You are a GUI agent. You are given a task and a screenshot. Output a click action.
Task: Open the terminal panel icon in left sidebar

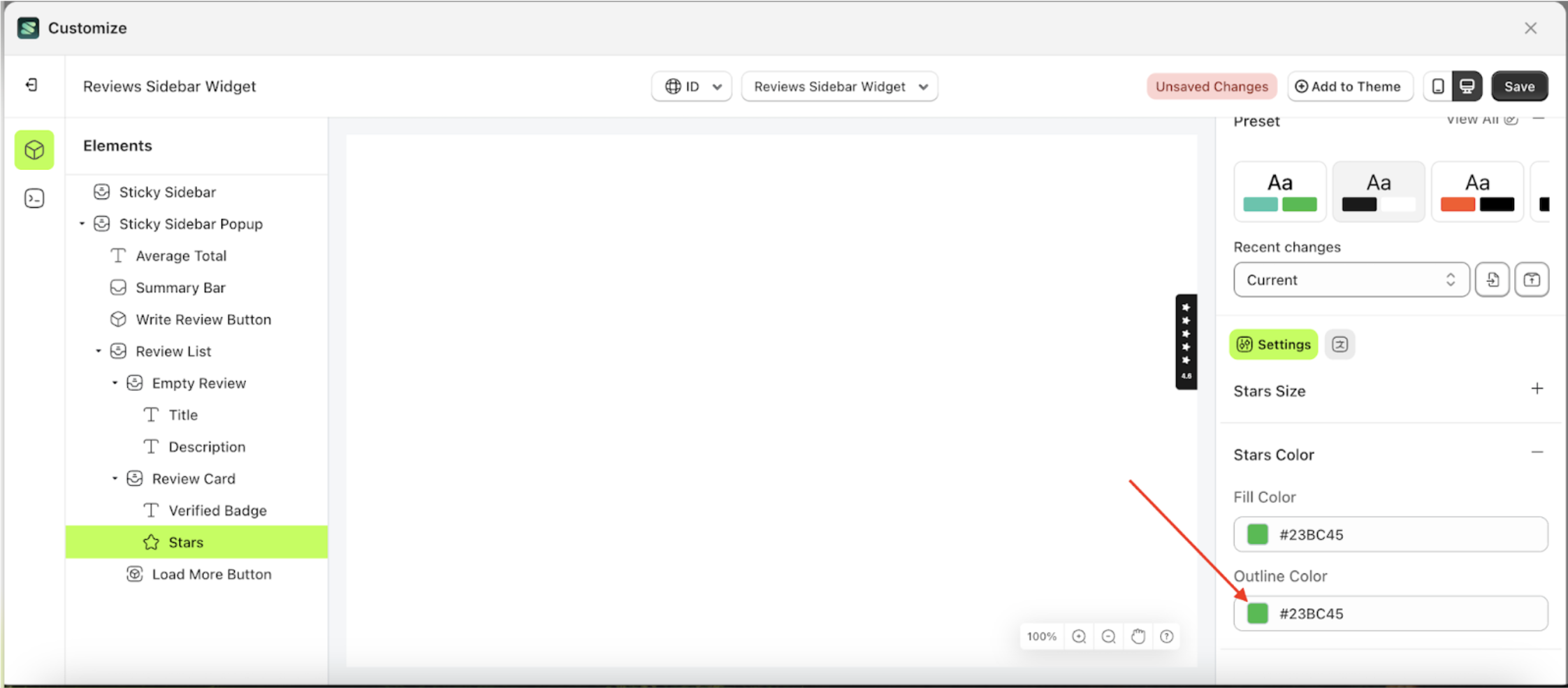34,198
